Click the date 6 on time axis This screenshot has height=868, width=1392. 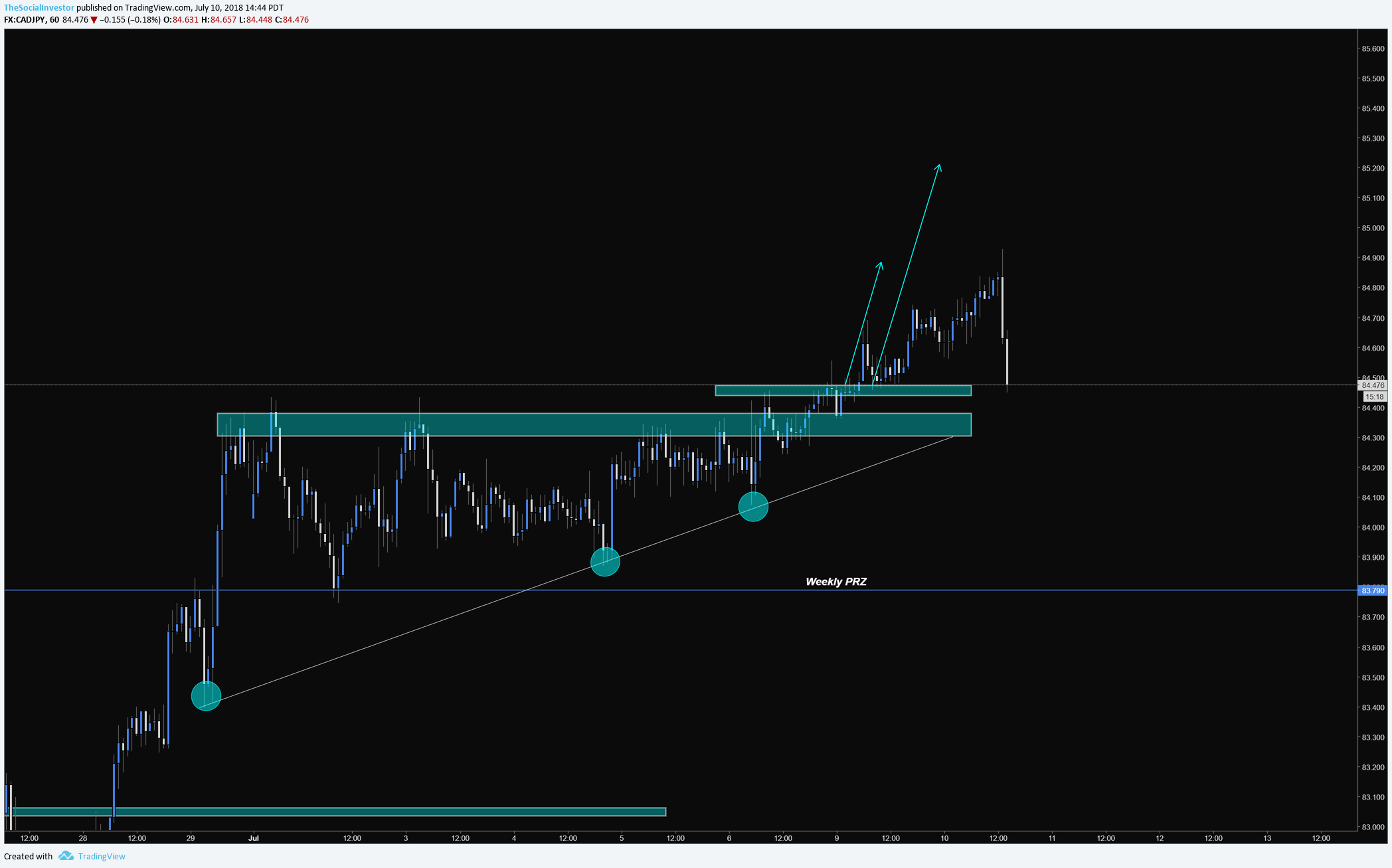[x=729, y=838]
